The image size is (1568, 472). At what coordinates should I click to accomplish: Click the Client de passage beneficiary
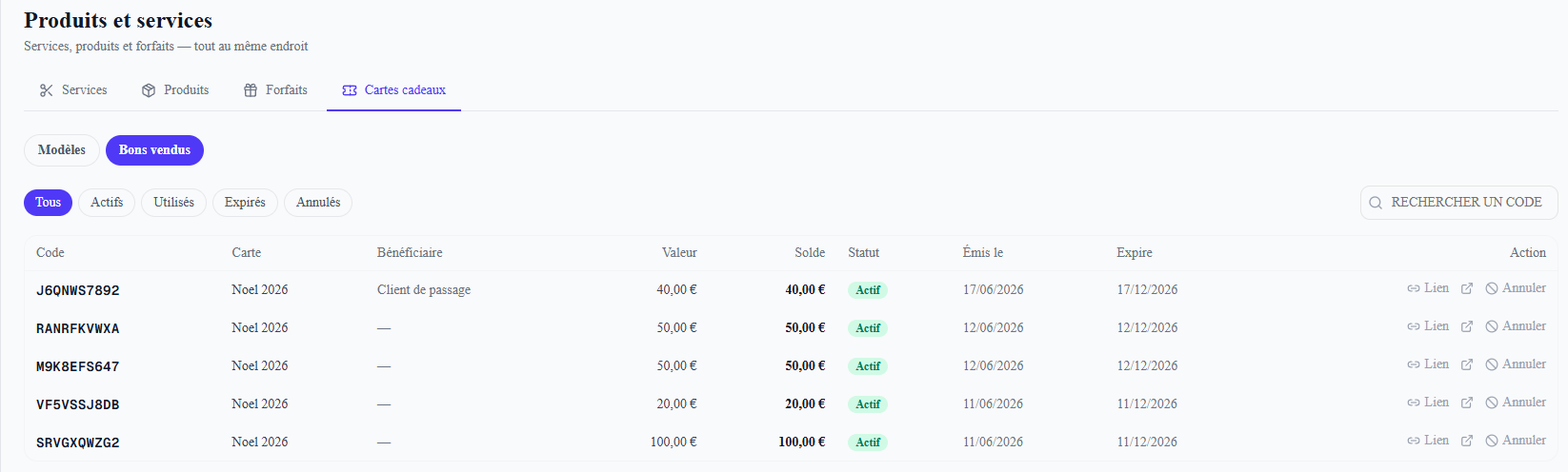(424, 290)
